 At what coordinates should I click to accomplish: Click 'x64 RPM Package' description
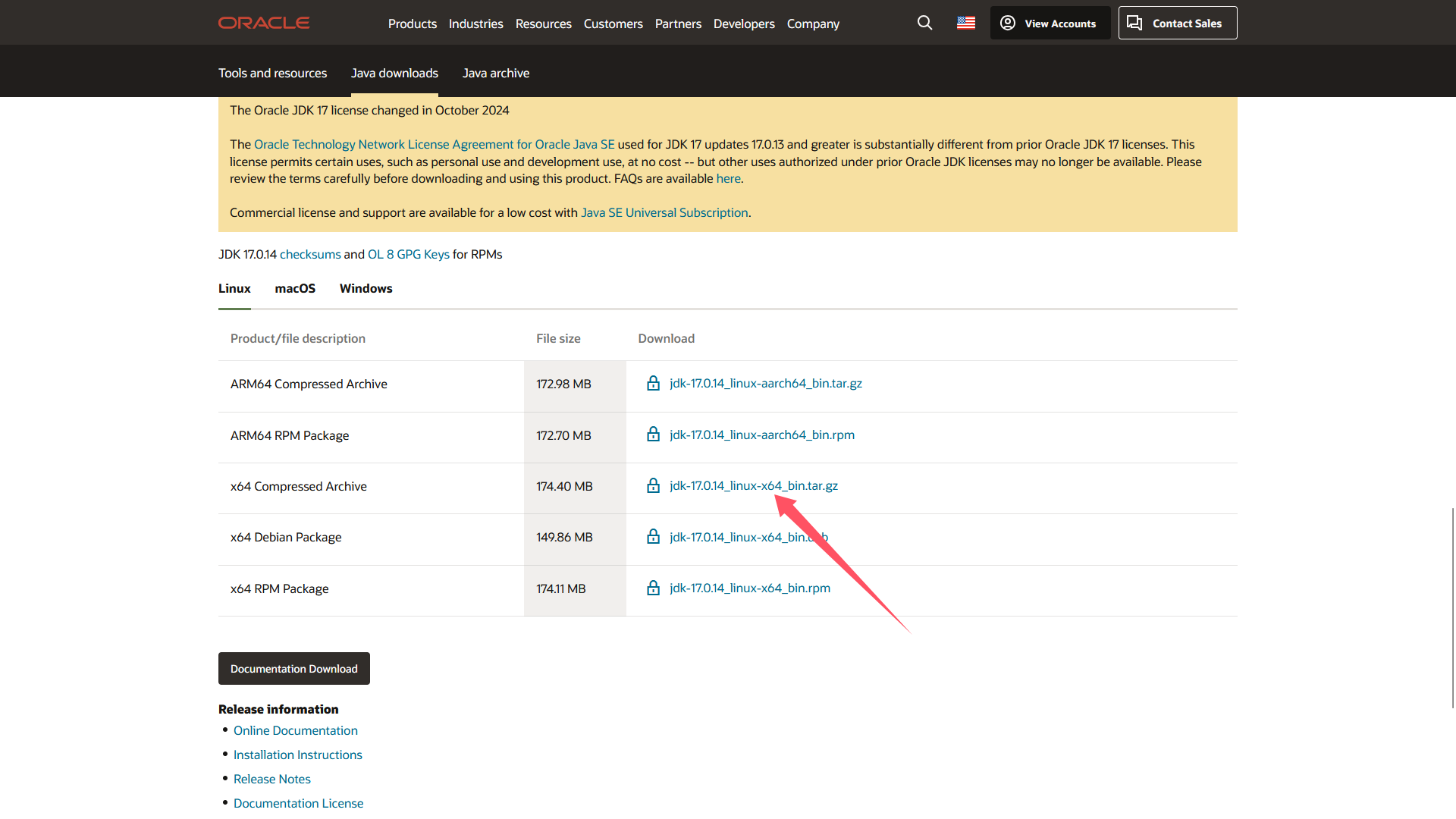pos(280,588)
